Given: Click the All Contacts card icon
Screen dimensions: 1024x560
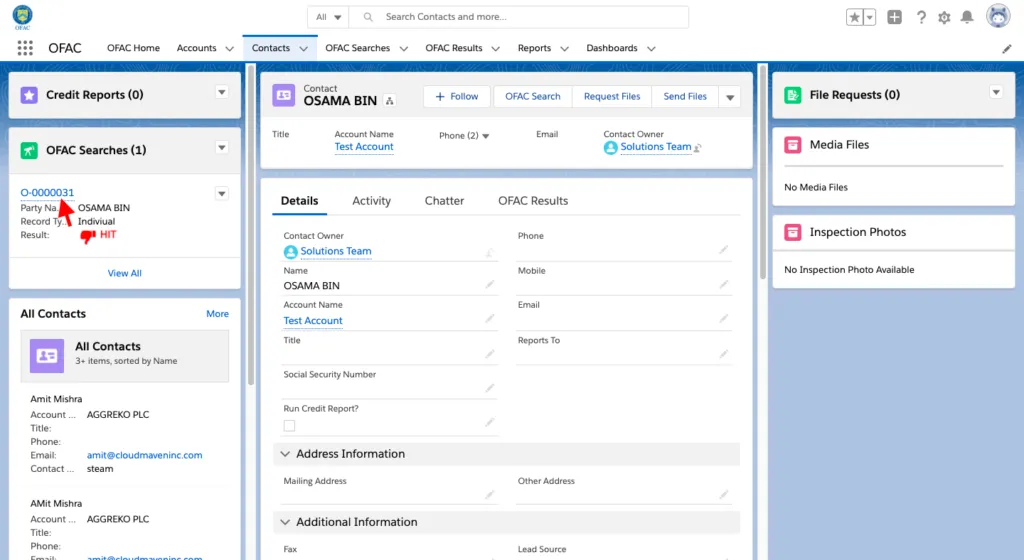Looking at the screenshot, I should [47, 356].
